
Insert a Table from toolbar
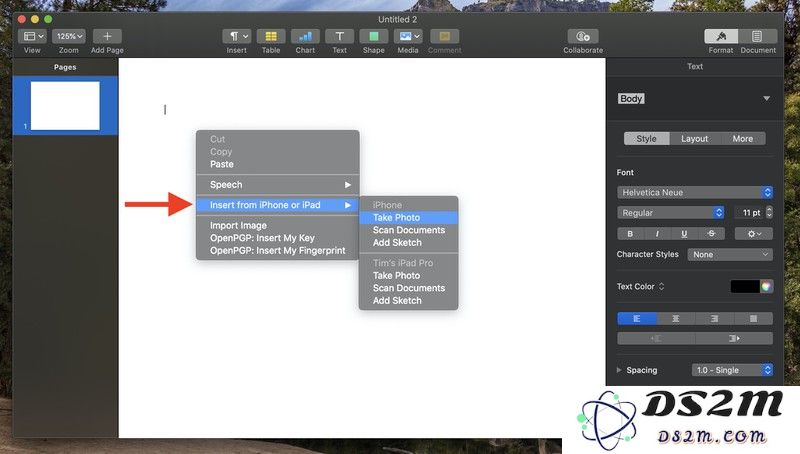[271, 36]
